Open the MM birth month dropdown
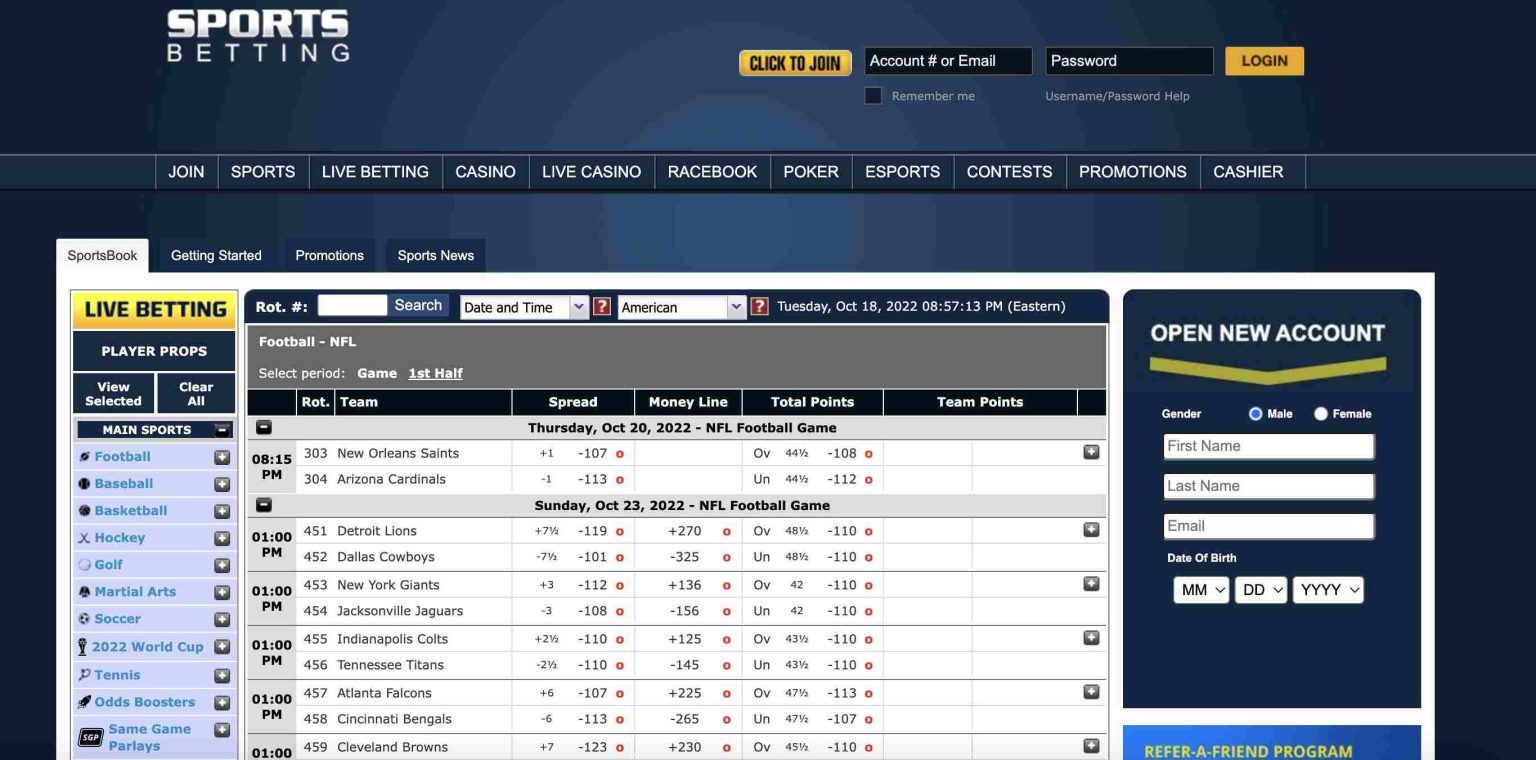 1200,590
